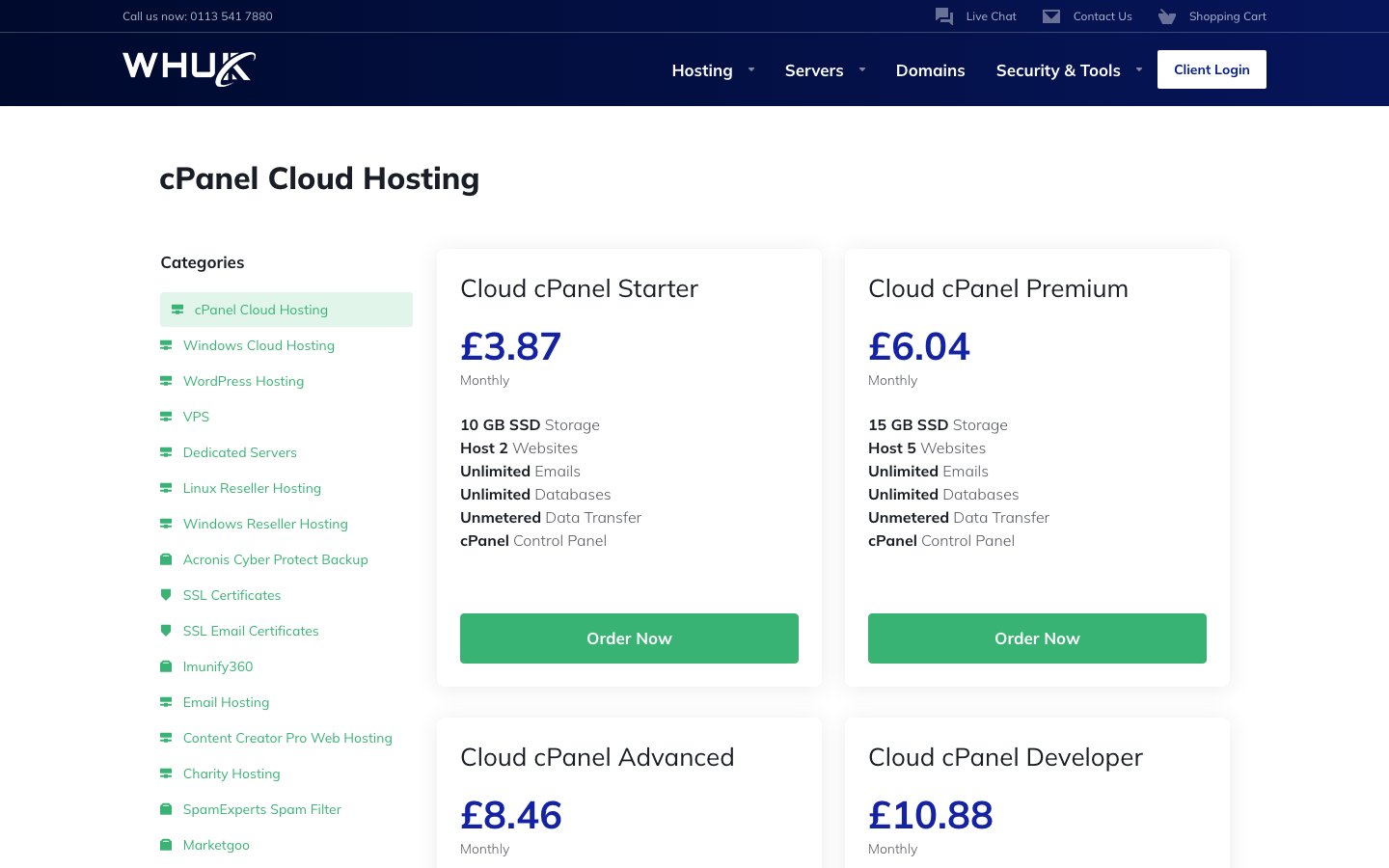Select the Linux Reseller Hosting category
This screenshot has height=868, width=1389.
click(252, 488)
